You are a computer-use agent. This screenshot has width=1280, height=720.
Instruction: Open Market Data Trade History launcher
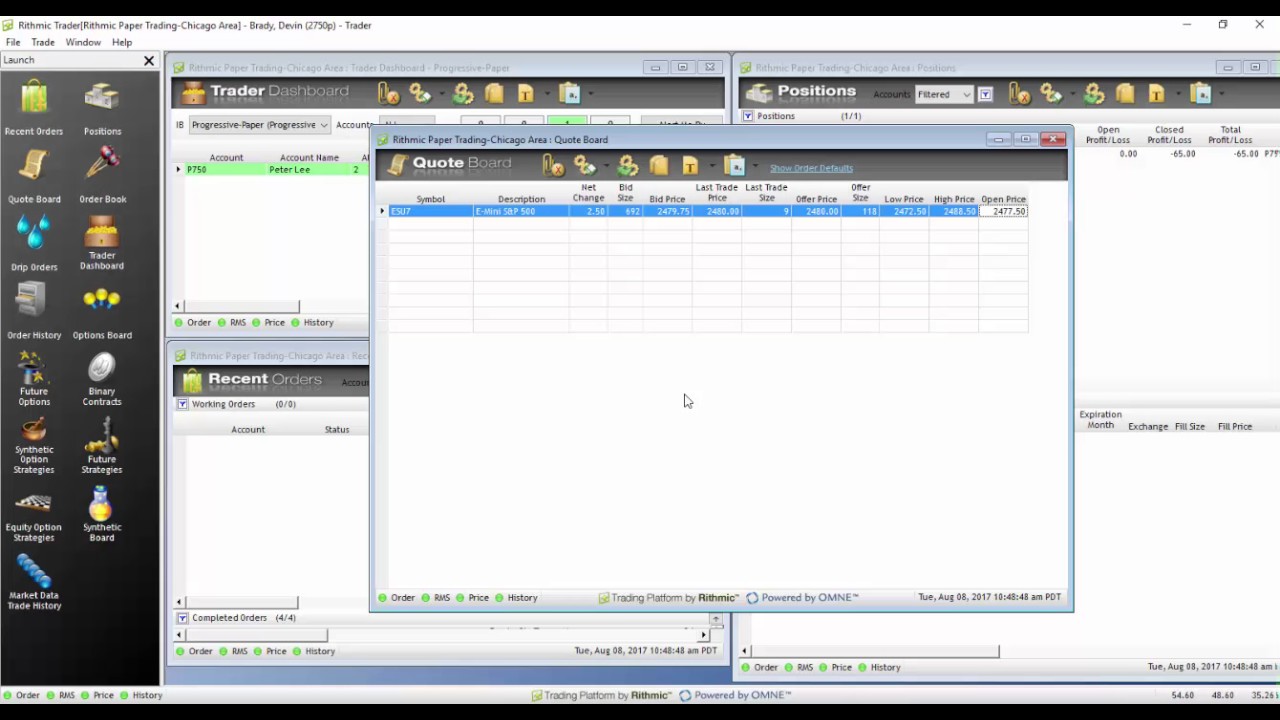[34, 582]
